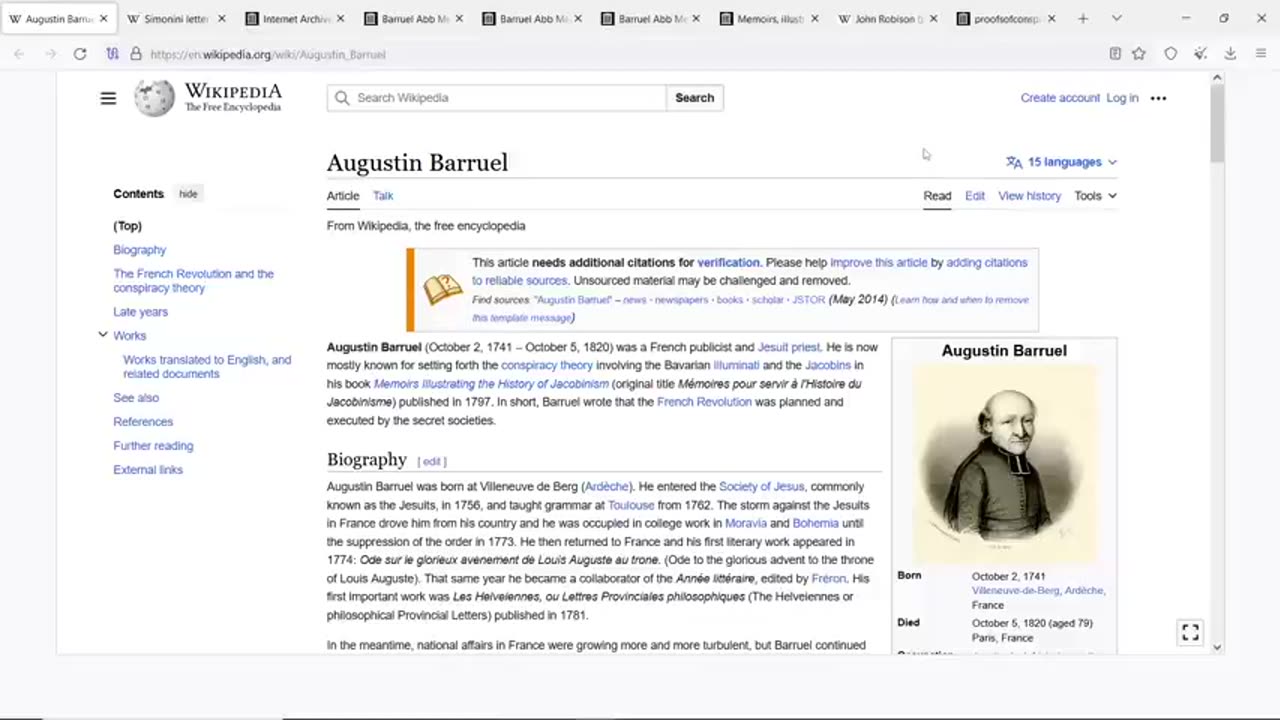Viewport: 1280px width, 720px height.
Task: Open View history for the article
Action: (1029, 196)
